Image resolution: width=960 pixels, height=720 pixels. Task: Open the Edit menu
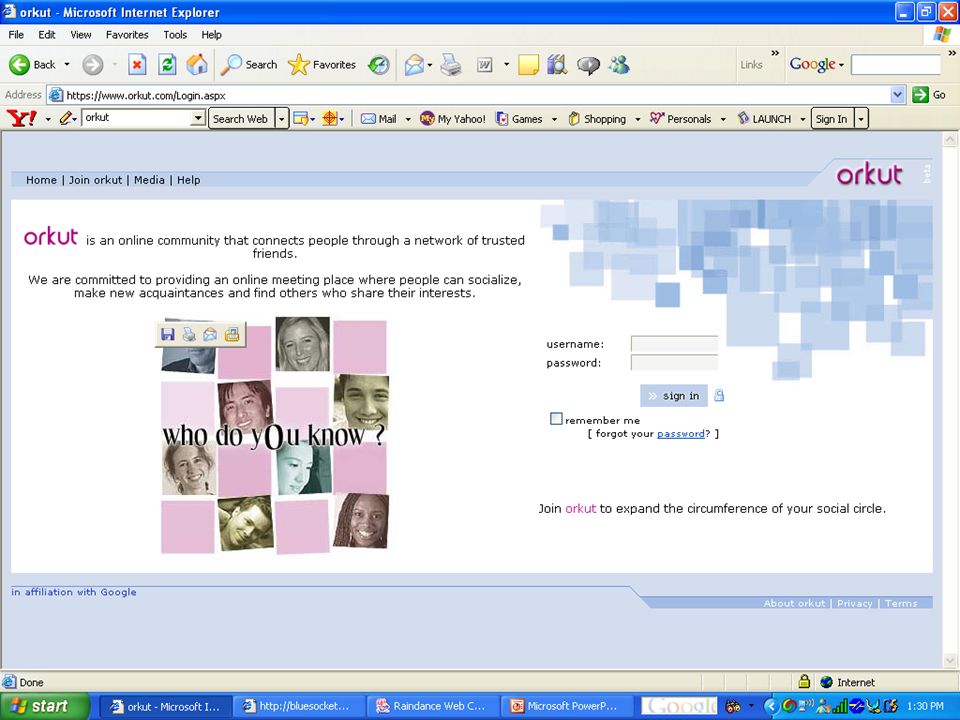(47, 35)
